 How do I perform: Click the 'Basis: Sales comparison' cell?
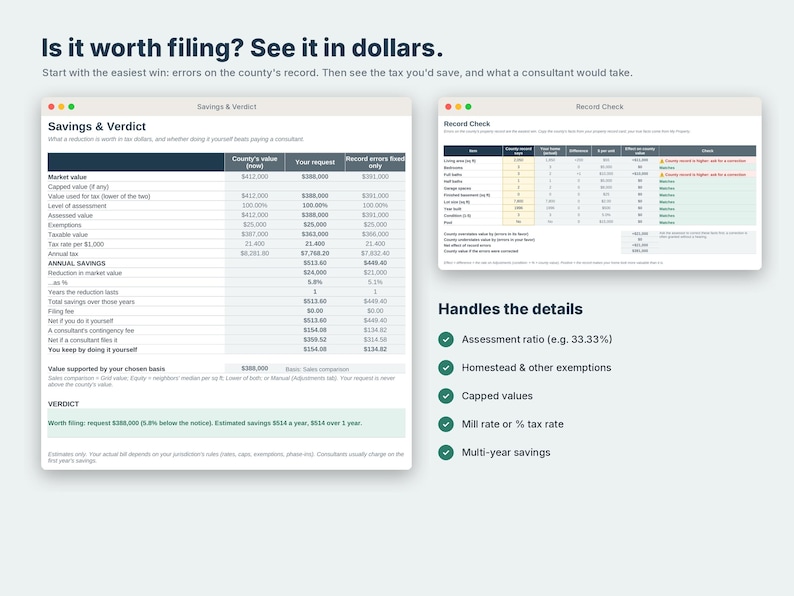point(317,370)
